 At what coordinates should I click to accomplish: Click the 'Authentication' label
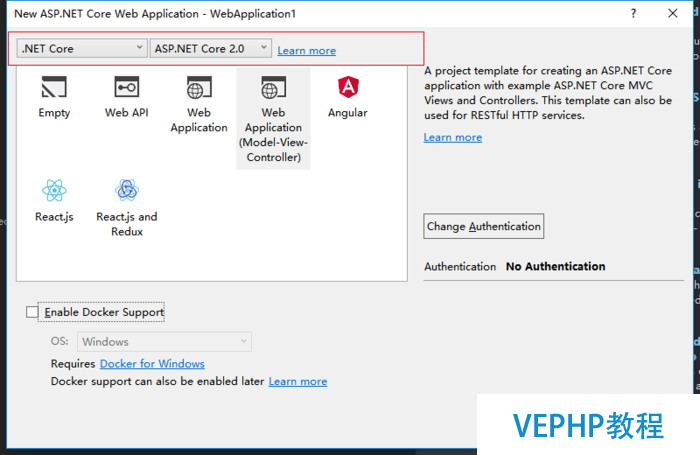pyautogui.click(x=460, y=267)
